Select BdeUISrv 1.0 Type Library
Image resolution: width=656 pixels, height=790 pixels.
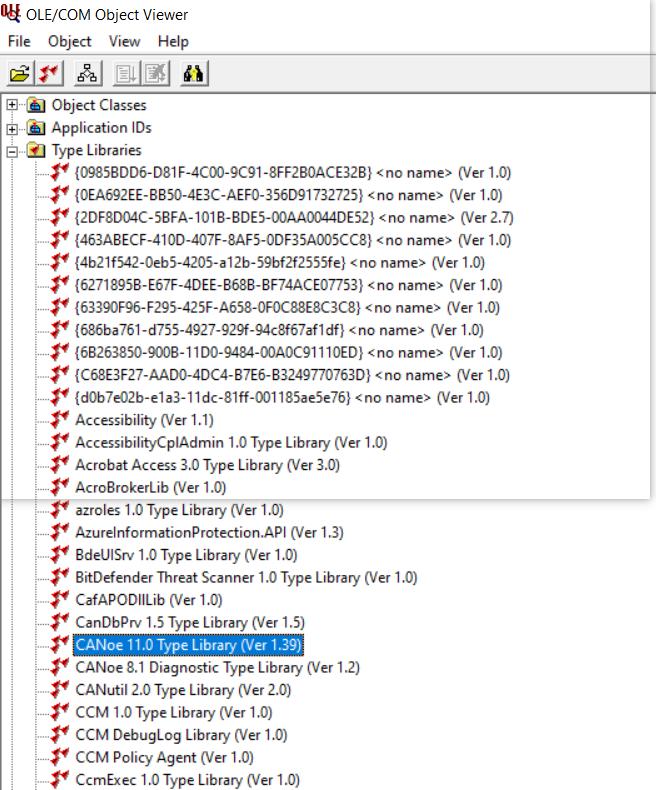pyautogui.click(x=186, y=555)
